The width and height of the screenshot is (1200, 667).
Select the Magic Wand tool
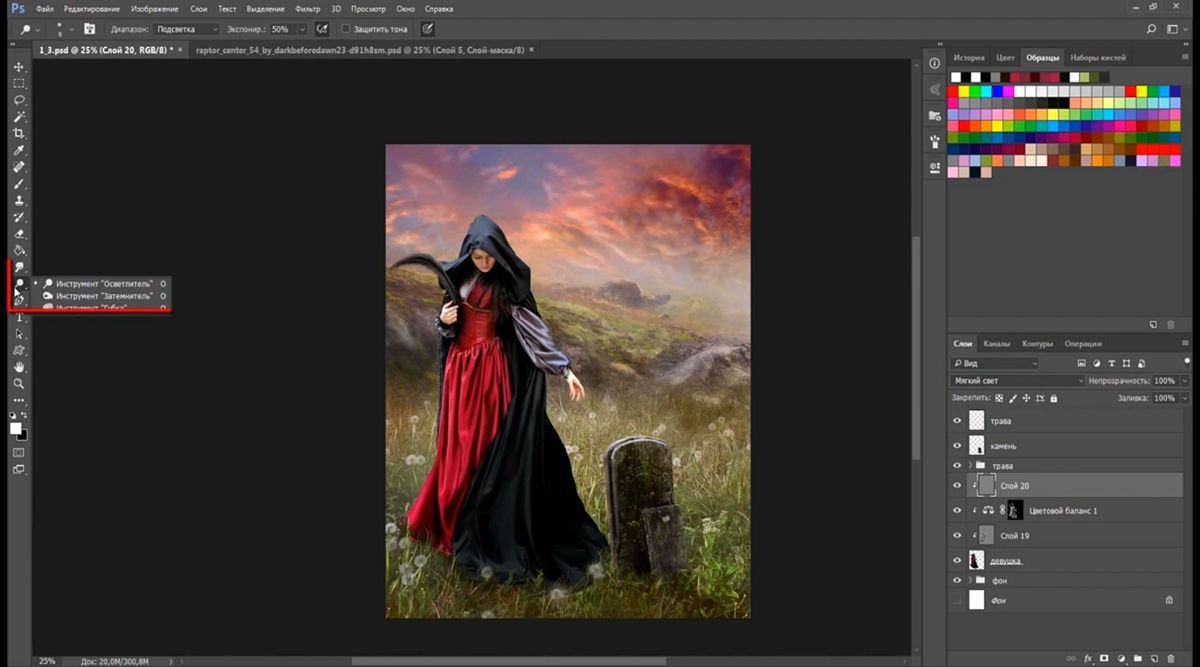19,117
